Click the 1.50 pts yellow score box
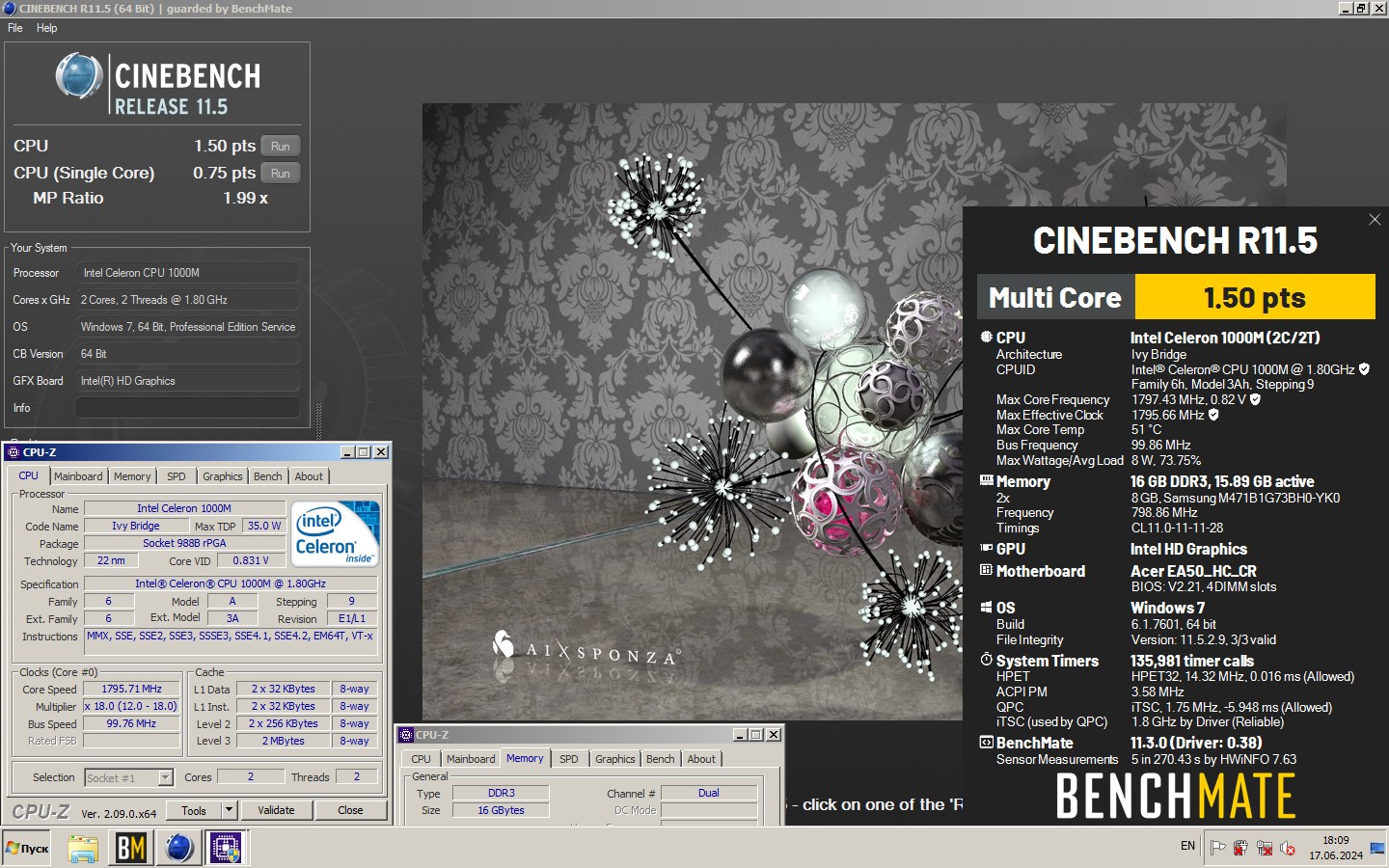The height and width of the screenshot is (868, 1389). (1255, 297)
